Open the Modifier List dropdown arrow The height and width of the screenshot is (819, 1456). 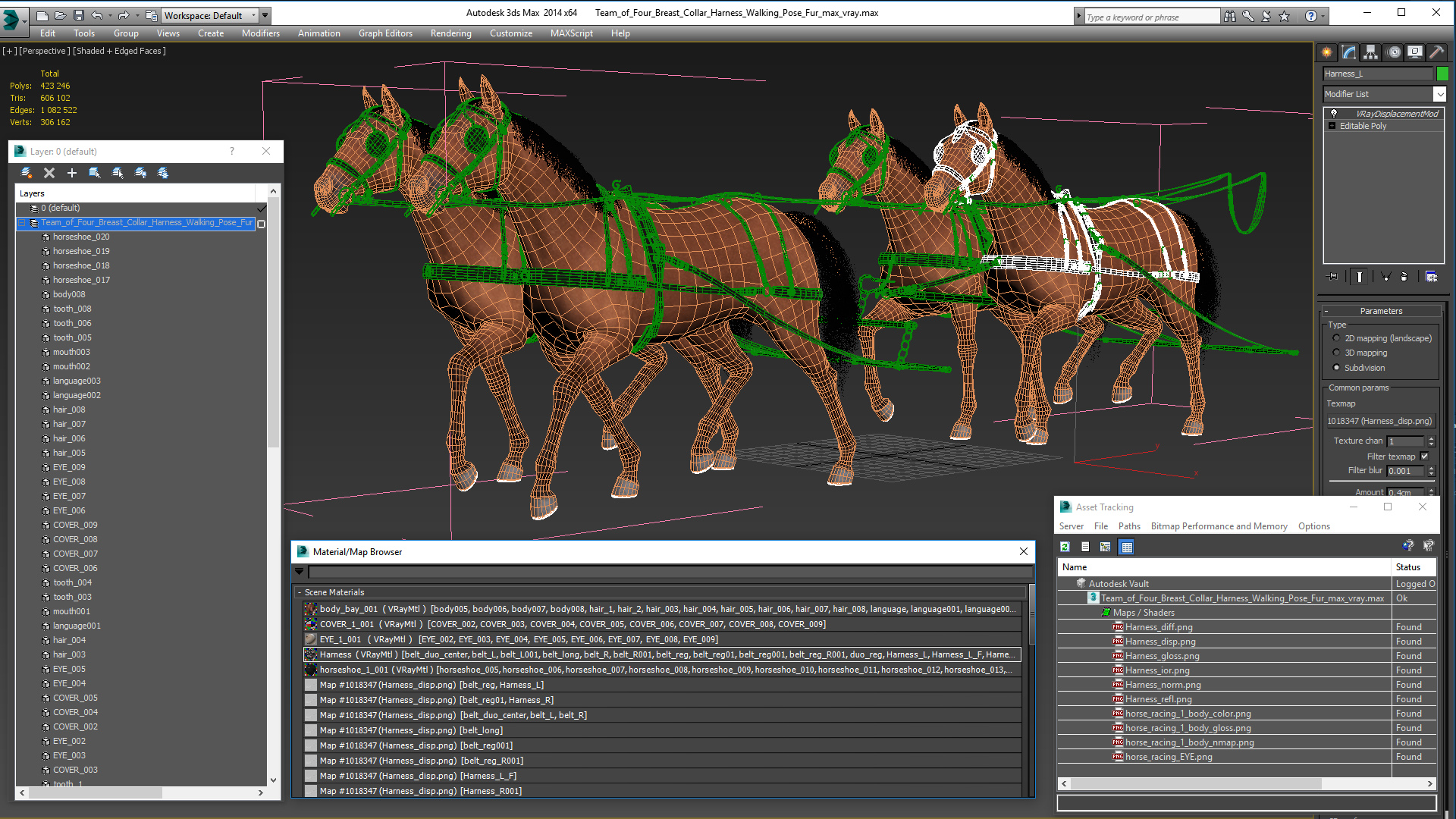pyautogui.click(x=1439, y=94)
